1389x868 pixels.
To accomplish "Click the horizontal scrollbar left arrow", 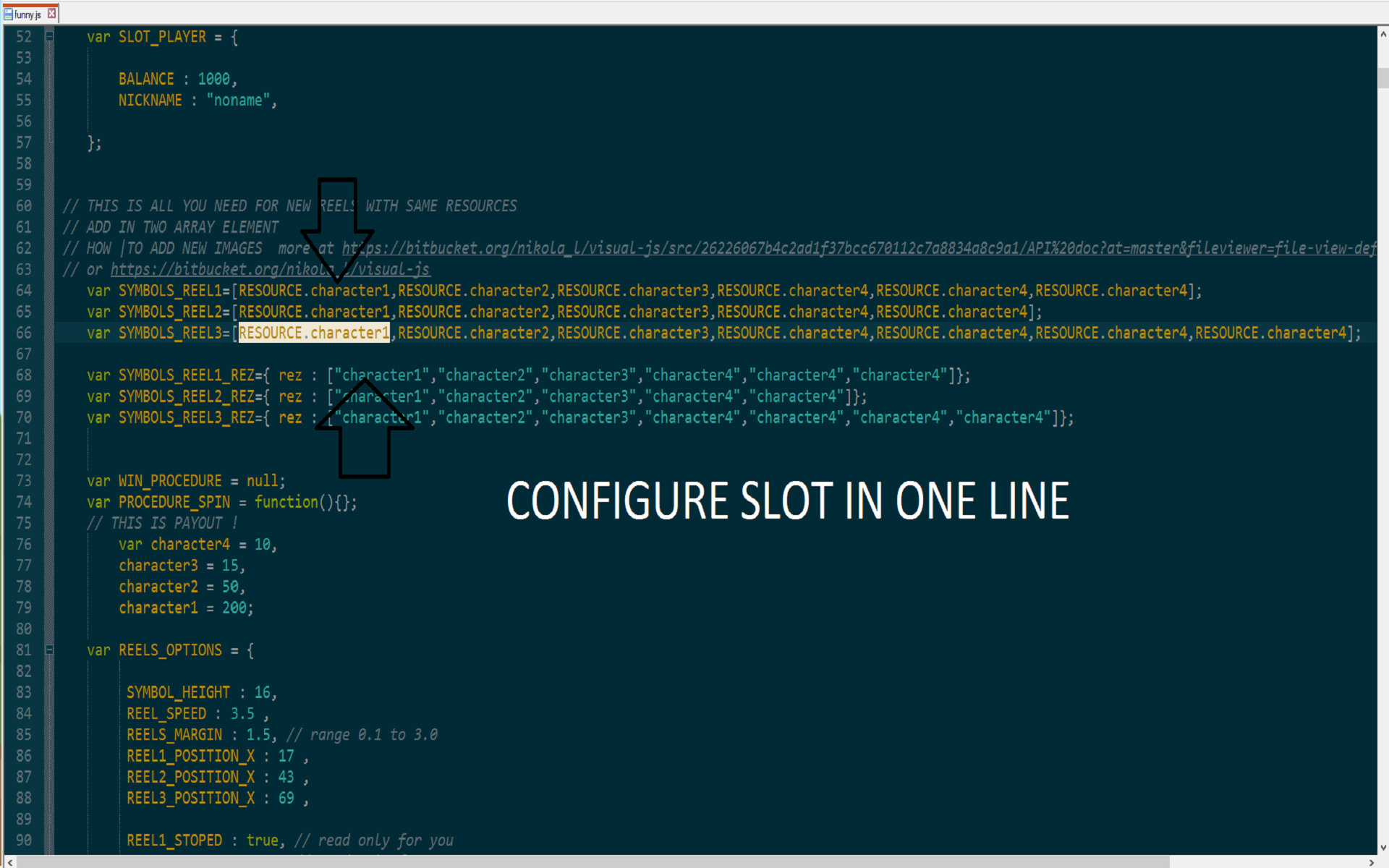I will pos(9,862).
